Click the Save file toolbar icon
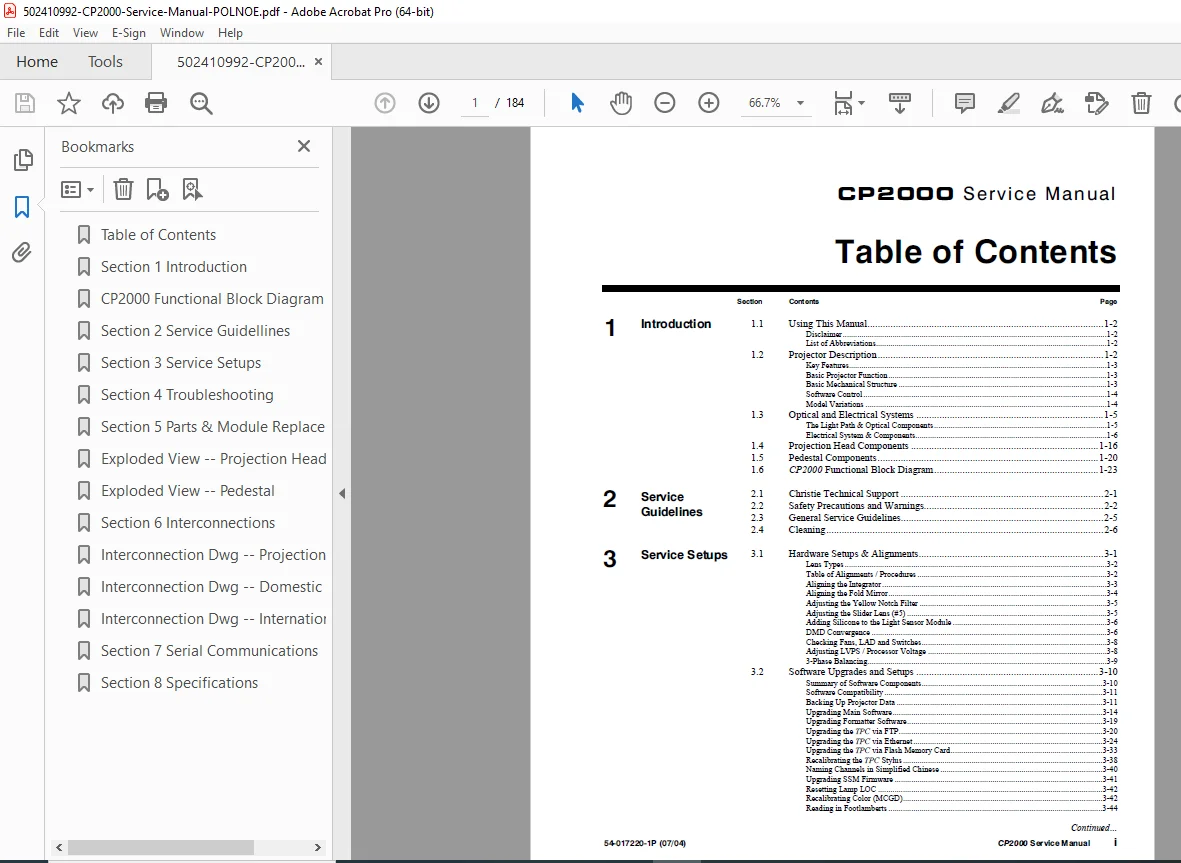Image resolution: width=1181 pixels, height=863 pixels. pyautogui.click(x=25, y=102)
